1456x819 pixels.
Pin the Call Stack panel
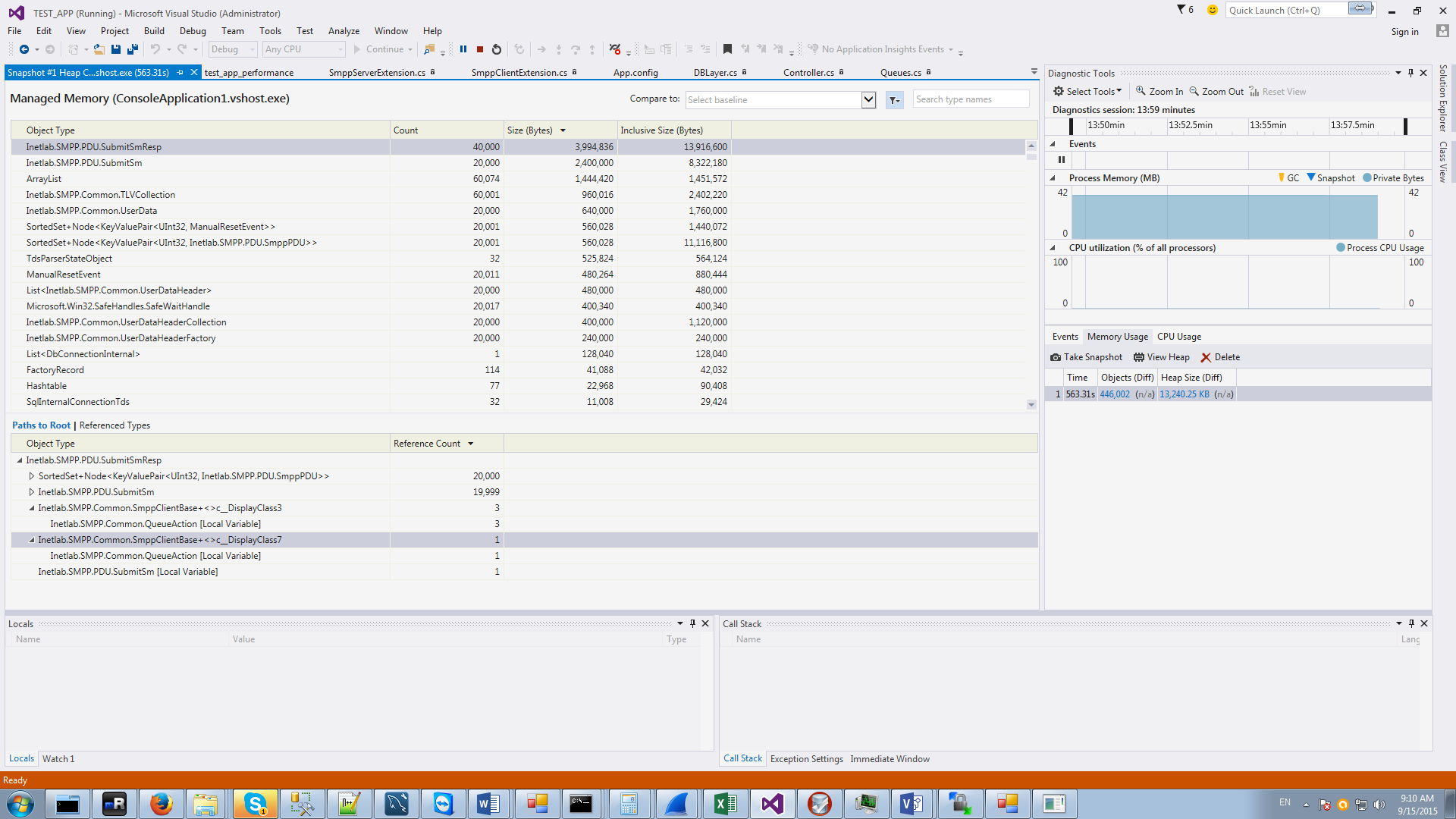pyautogui.click(x=1411, y=623)
